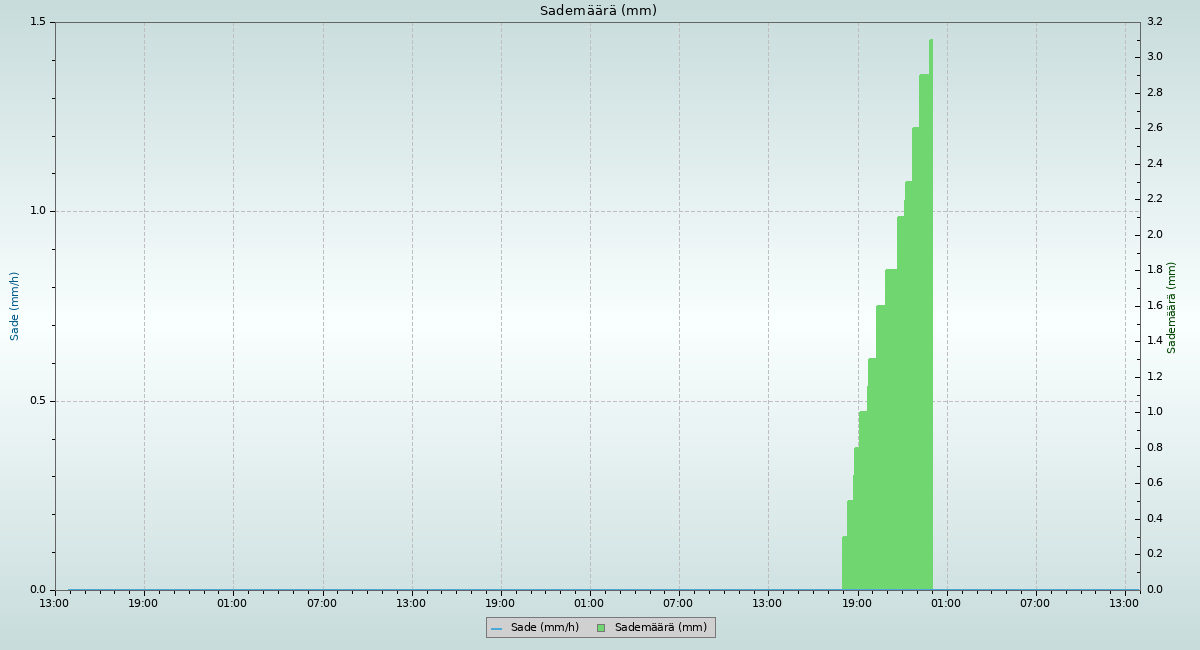This screenshot has width=1200, height=650.
Task: Click the shortest green bar at the rain start
Action: [844, 562]
